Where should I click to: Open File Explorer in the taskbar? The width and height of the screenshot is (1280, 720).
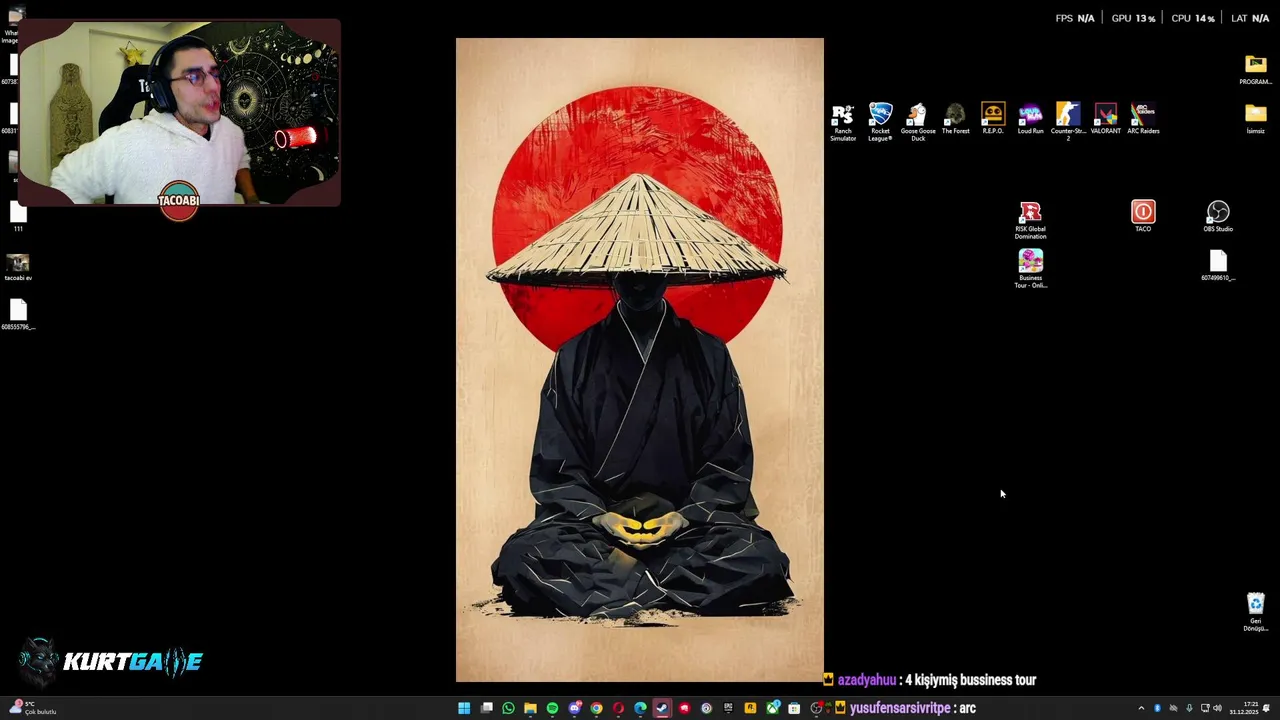[530, 708]
